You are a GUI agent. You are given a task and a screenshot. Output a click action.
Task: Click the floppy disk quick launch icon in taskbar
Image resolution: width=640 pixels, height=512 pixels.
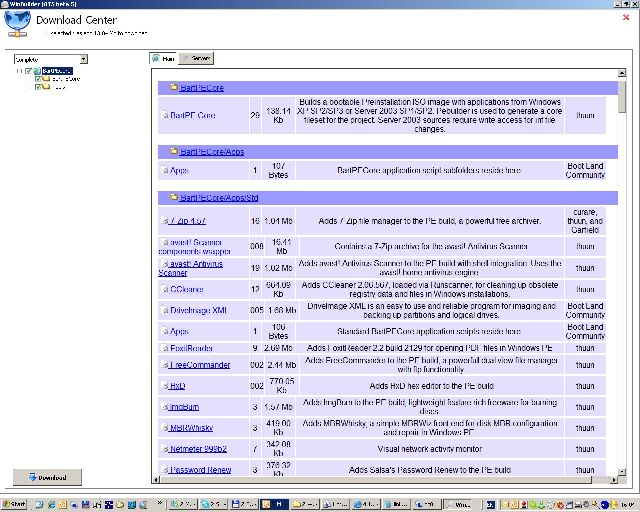pyautogui.click(x=86, y=505)
